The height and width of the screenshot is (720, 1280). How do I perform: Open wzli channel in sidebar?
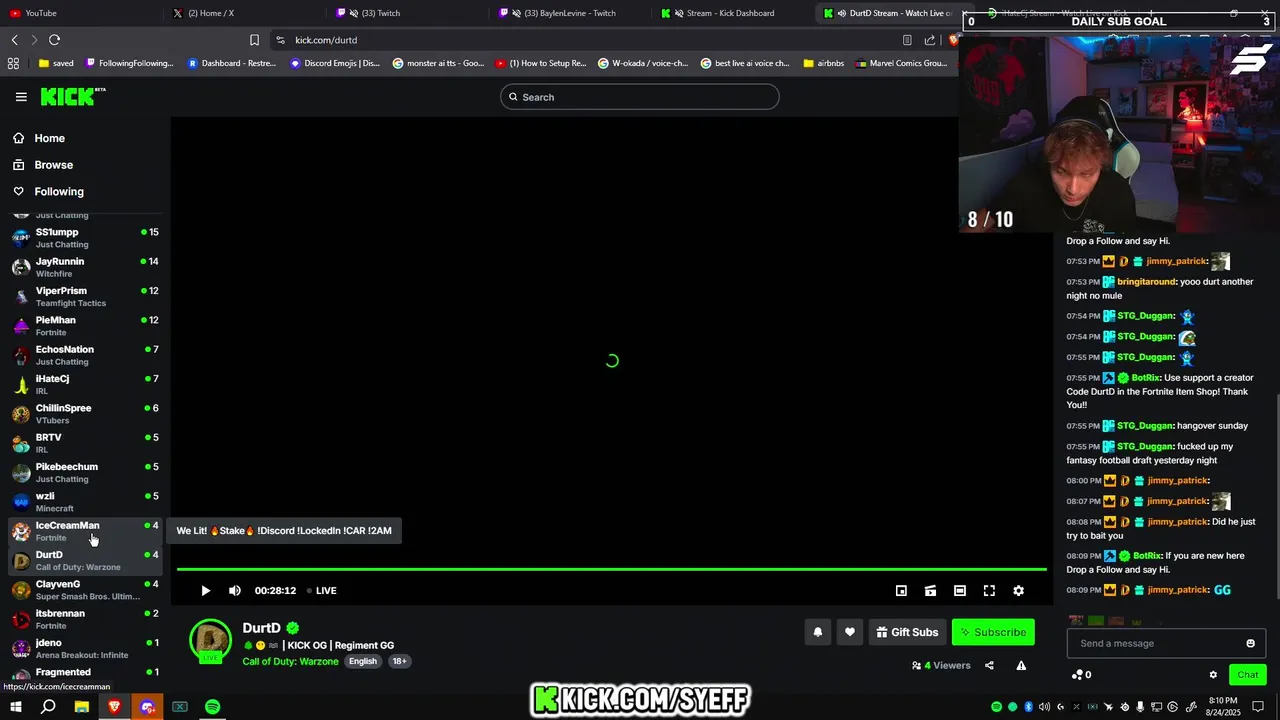(x=85, y=502)
